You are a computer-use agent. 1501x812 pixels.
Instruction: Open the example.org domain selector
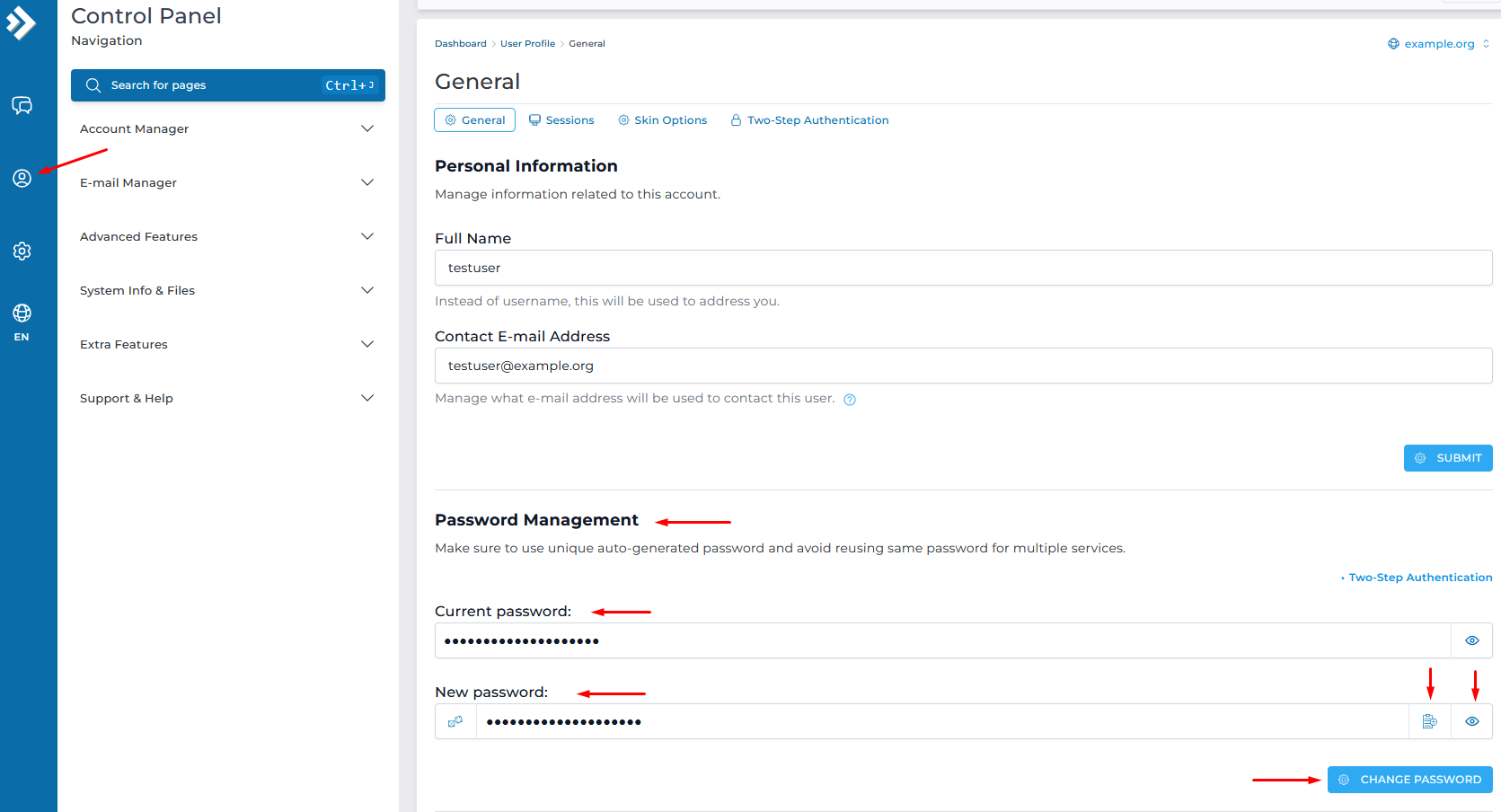click(1438, 44)
